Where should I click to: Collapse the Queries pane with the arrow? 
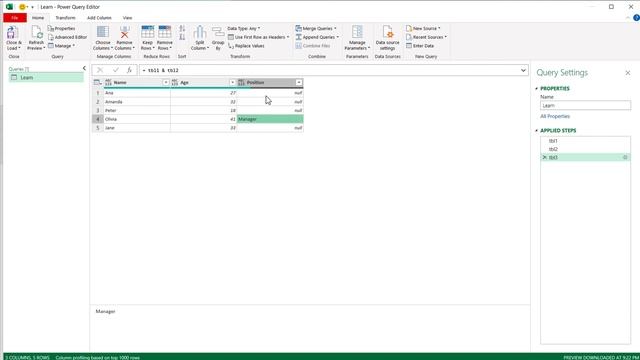(84, 68)
